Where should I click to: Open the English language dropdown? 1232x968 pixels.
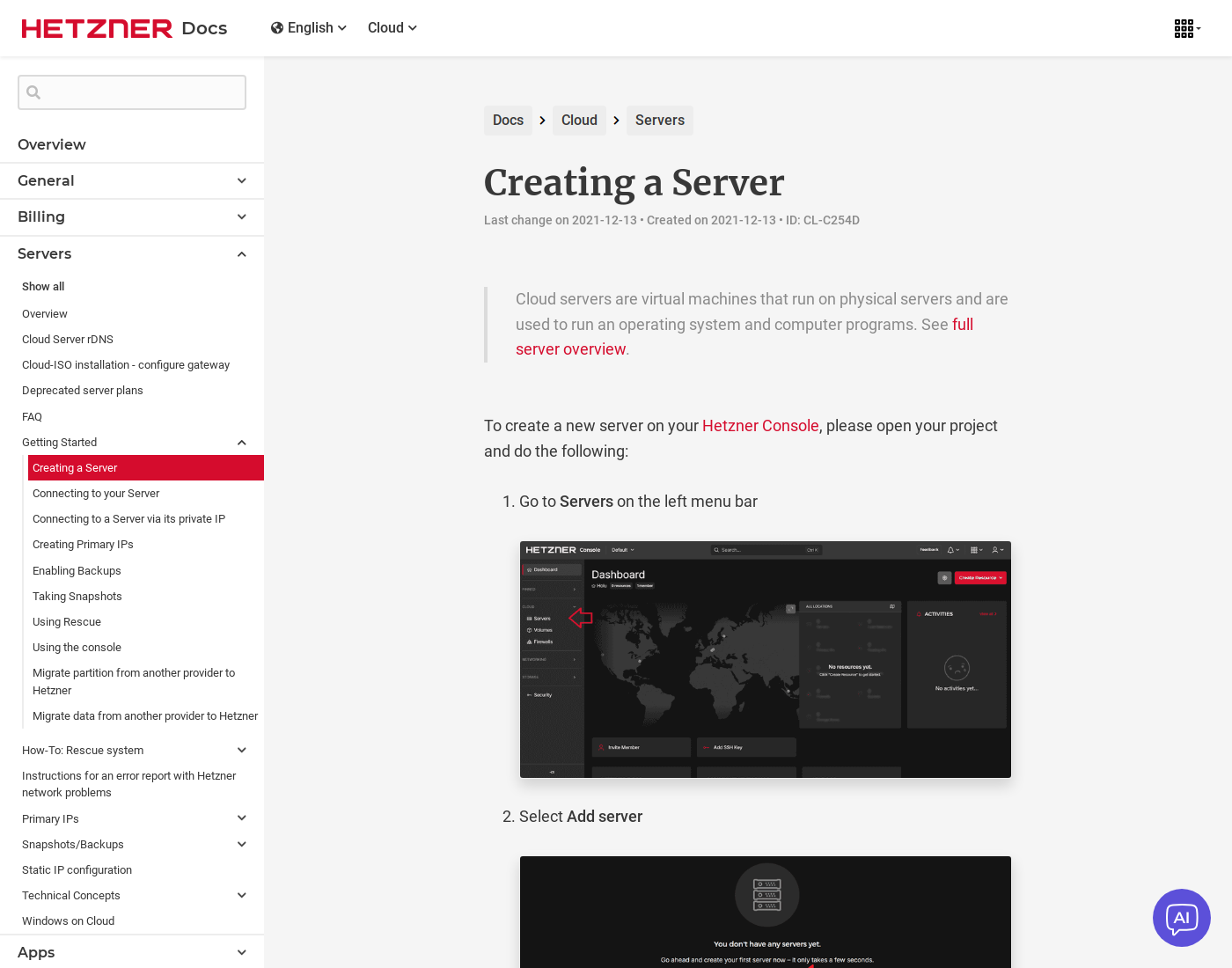(x=309, y=28)
